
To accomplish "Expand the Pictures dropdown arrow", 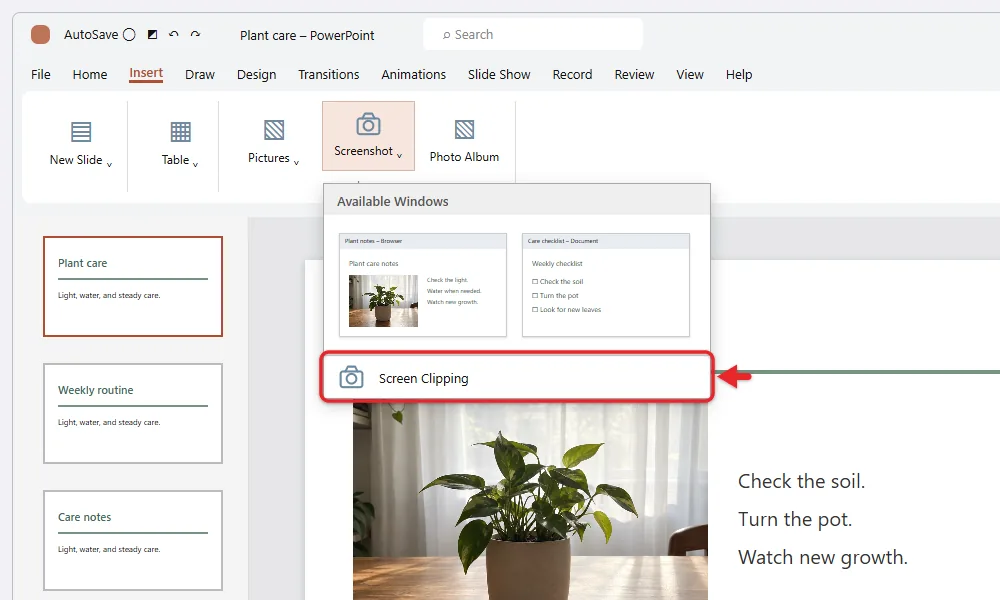I will click(296, 163).
